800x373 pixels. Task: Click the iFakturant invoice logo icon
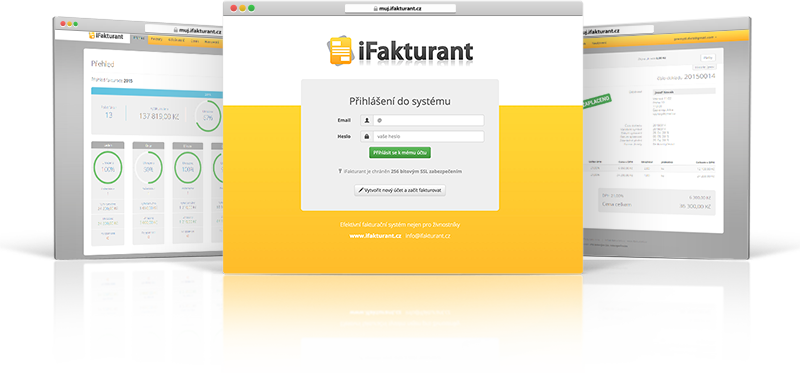[x=340, y=51]
